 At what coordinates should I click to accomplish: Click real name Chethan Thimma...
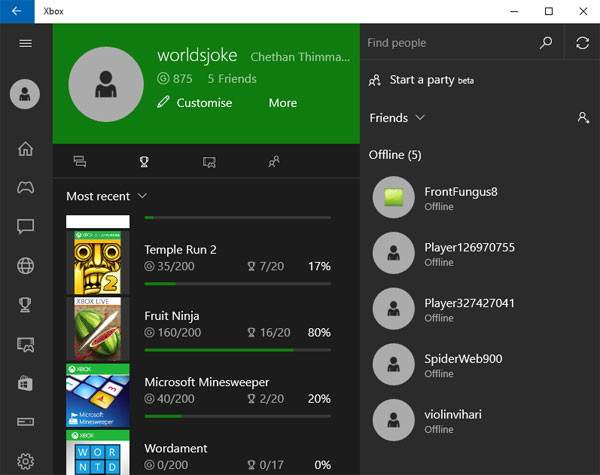point(300,57)
